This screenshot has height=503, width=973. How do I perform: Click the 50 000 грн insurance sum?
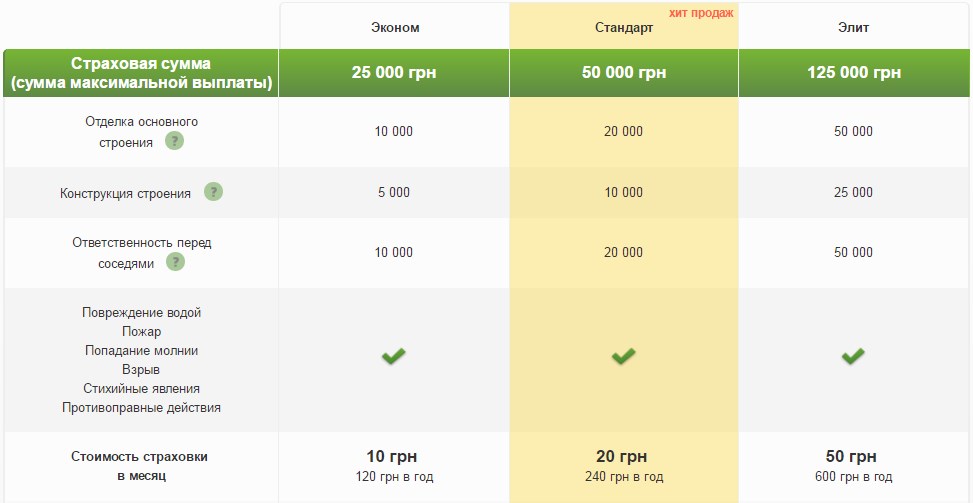624,73
